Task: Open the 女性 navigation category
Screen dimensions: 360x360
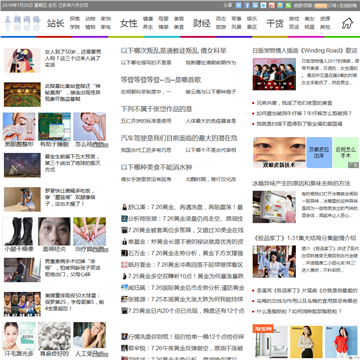Action: coord(129,23)
